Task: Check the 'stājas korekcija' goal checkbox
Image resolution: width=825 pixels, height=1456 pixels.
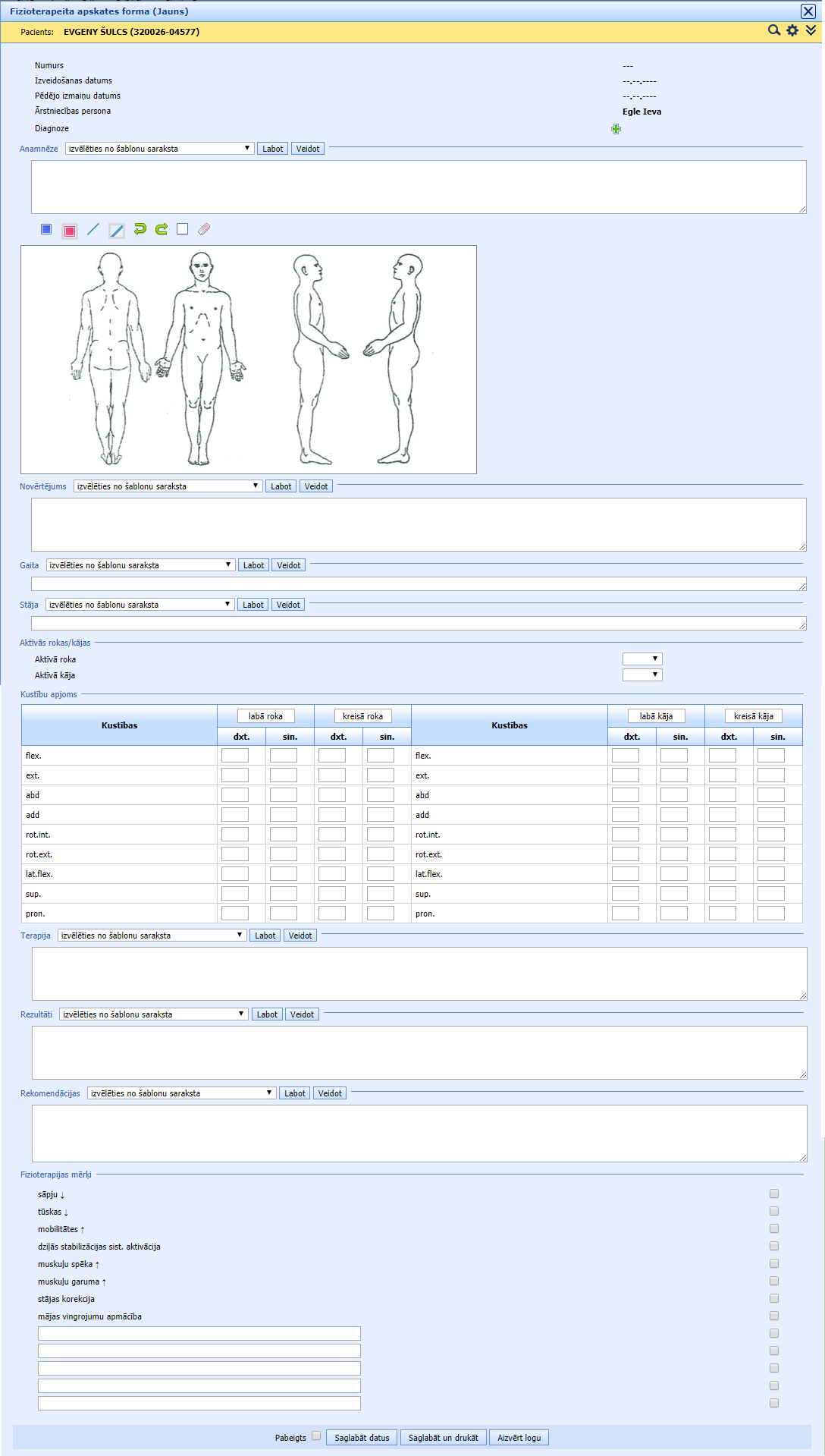Action: (x=773, y=1298)
